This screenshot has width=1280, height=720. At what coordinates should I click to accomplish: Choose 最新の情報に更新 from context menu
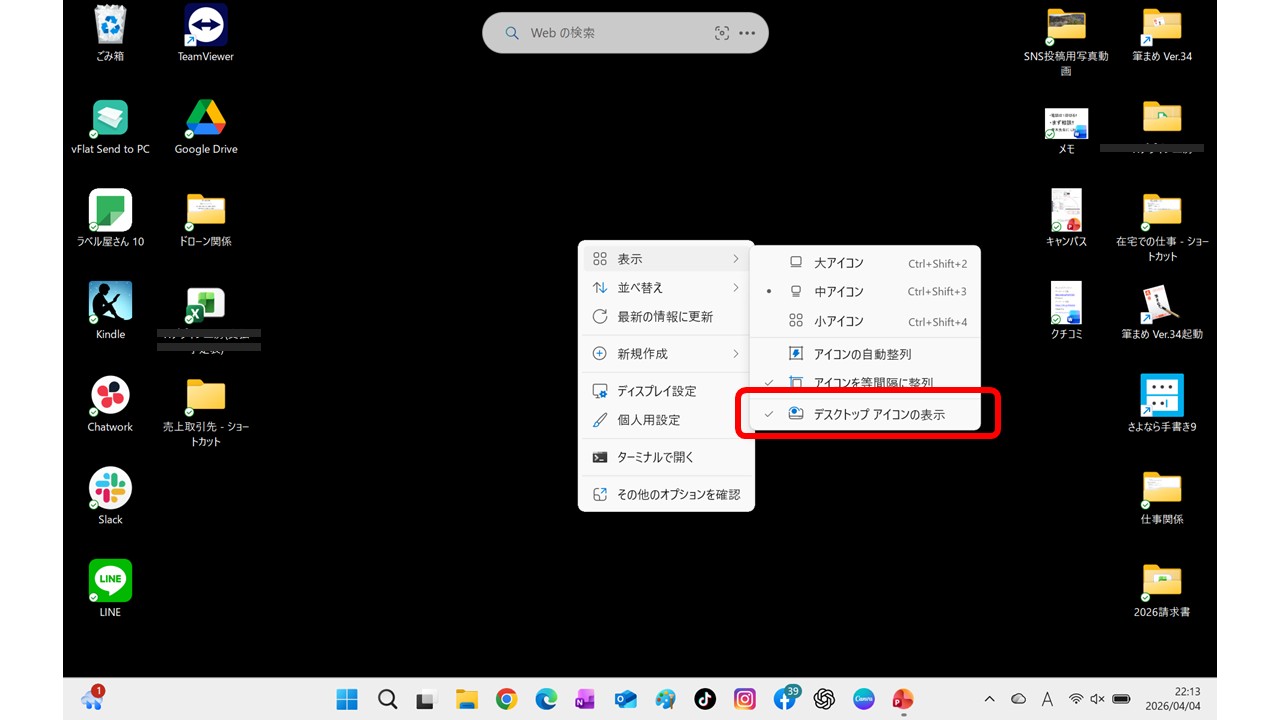[666, 317]
